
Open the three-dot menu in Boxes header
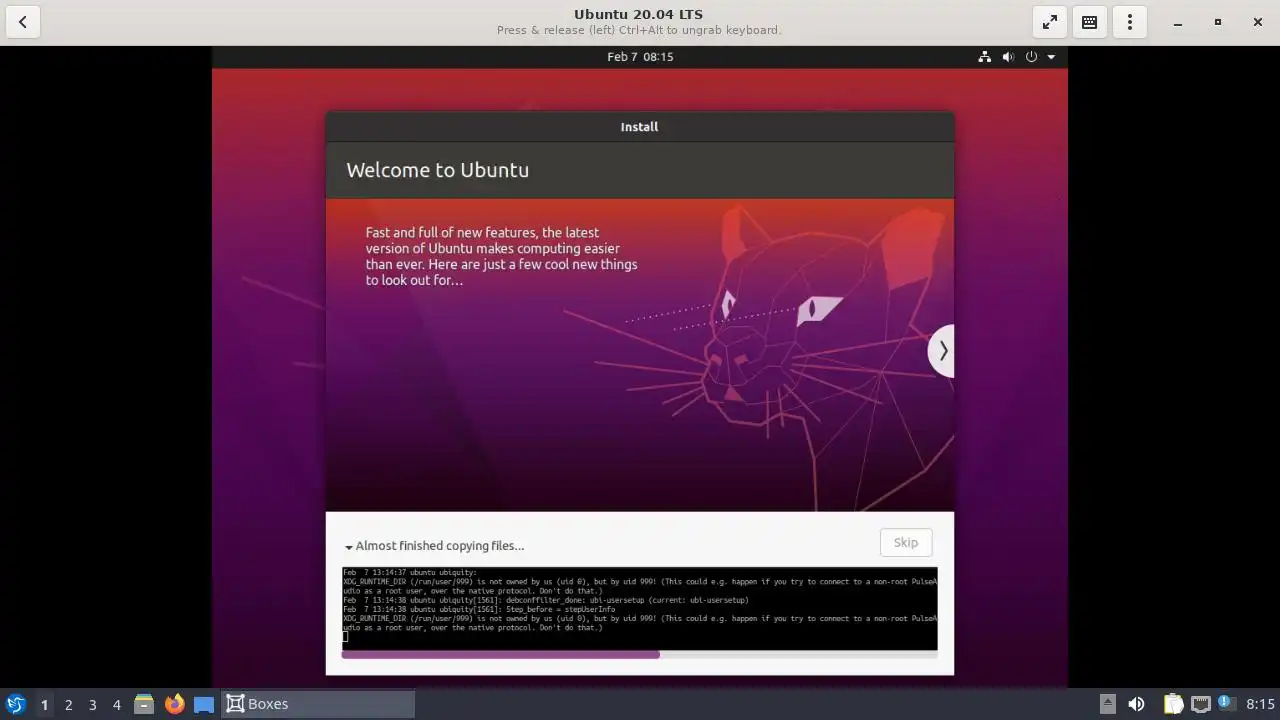pyautogui.click(x=1130, y=22)
